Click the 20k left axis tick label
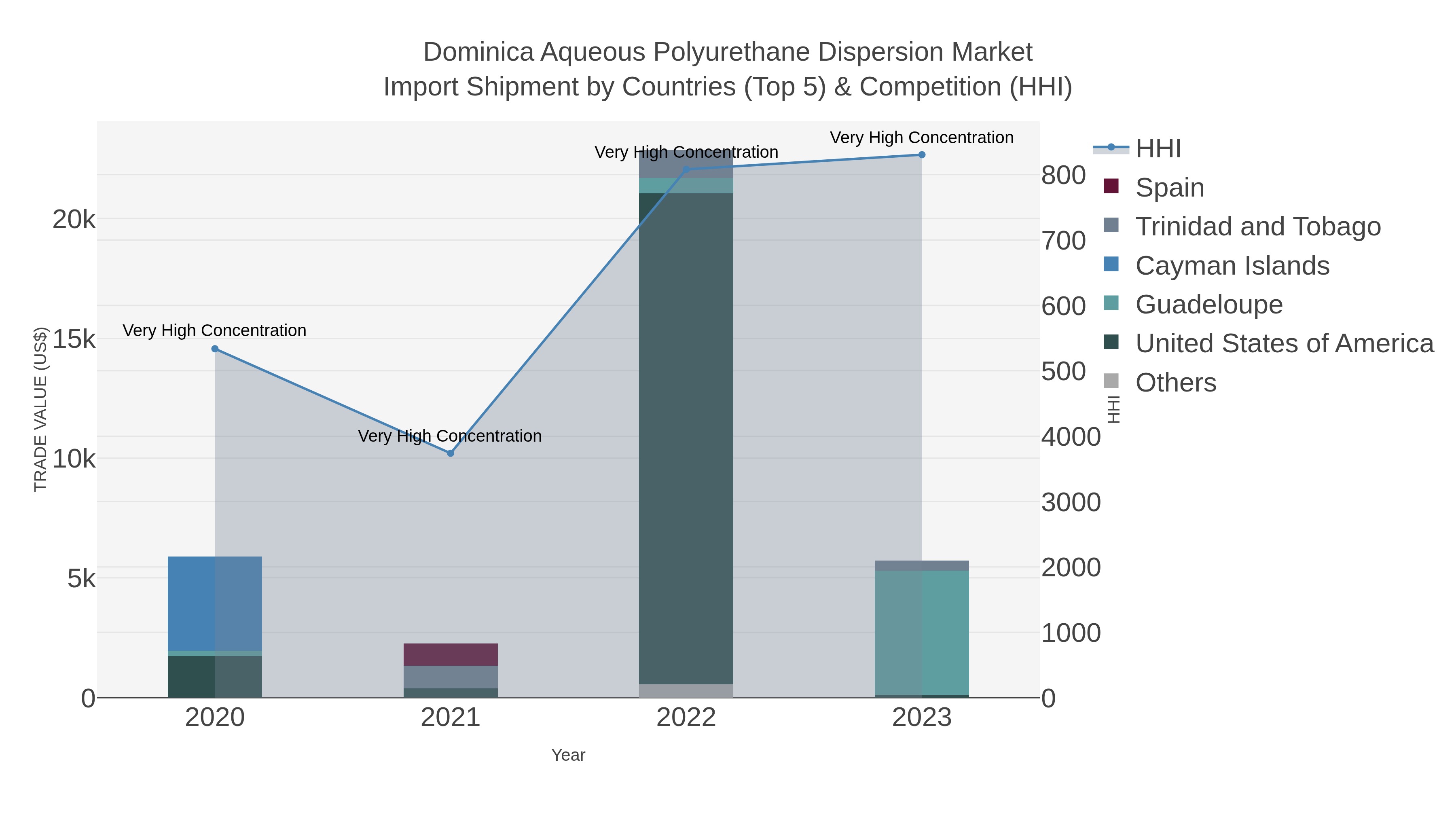 click(x=74, y=219)
